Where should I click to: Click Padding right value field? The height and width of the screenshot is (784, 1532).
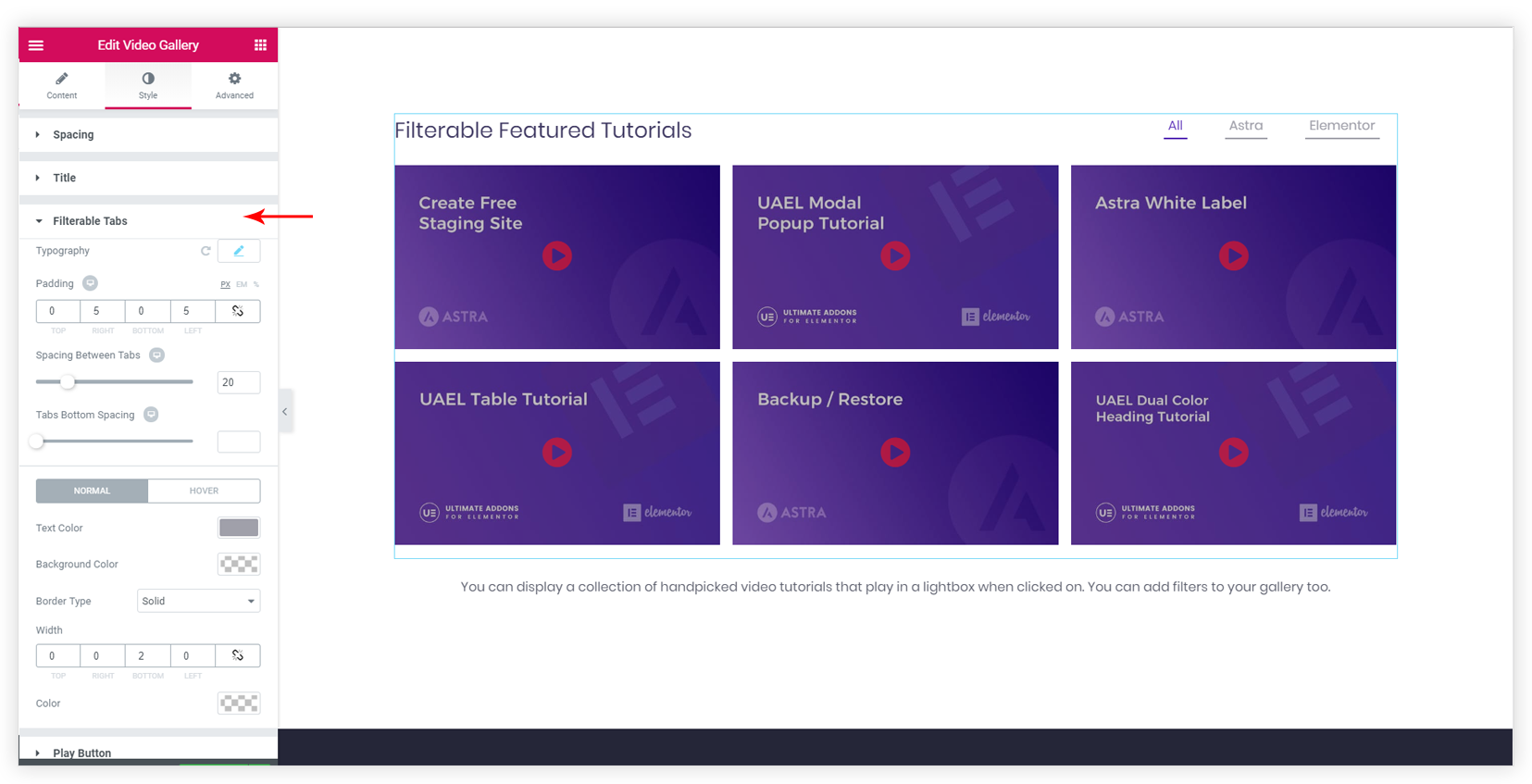point(103,311)
